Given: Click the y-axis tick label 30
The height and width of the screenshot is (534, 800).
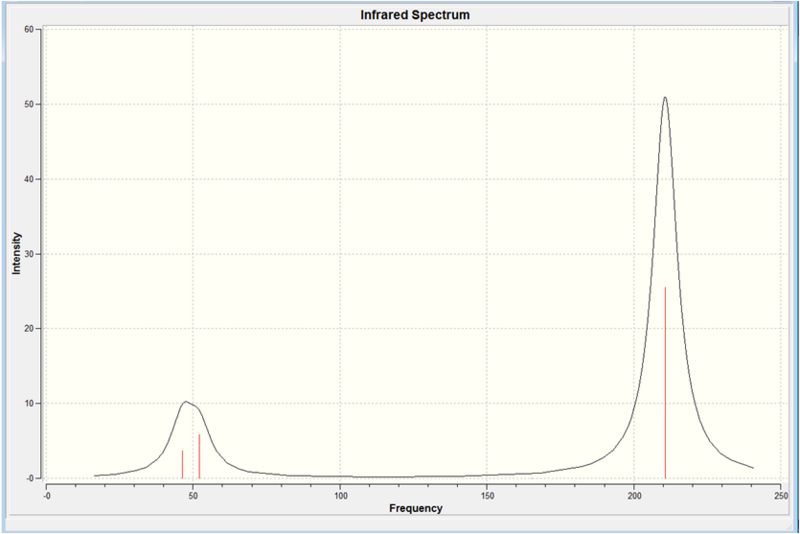Looking at the screenshot, I should point(29,254).
